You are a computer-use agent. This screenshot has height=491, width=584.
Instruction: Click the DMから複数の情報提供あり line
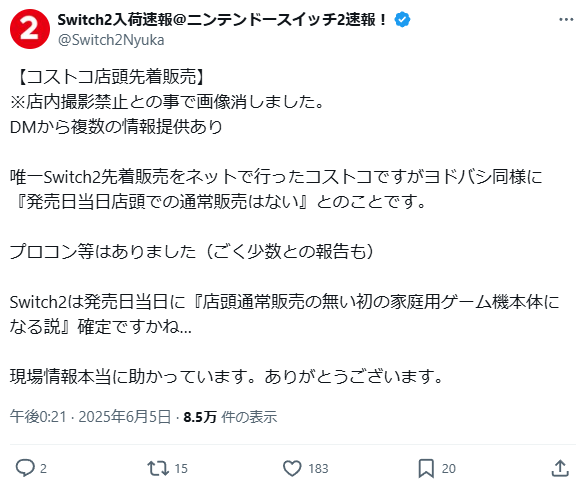116,127
